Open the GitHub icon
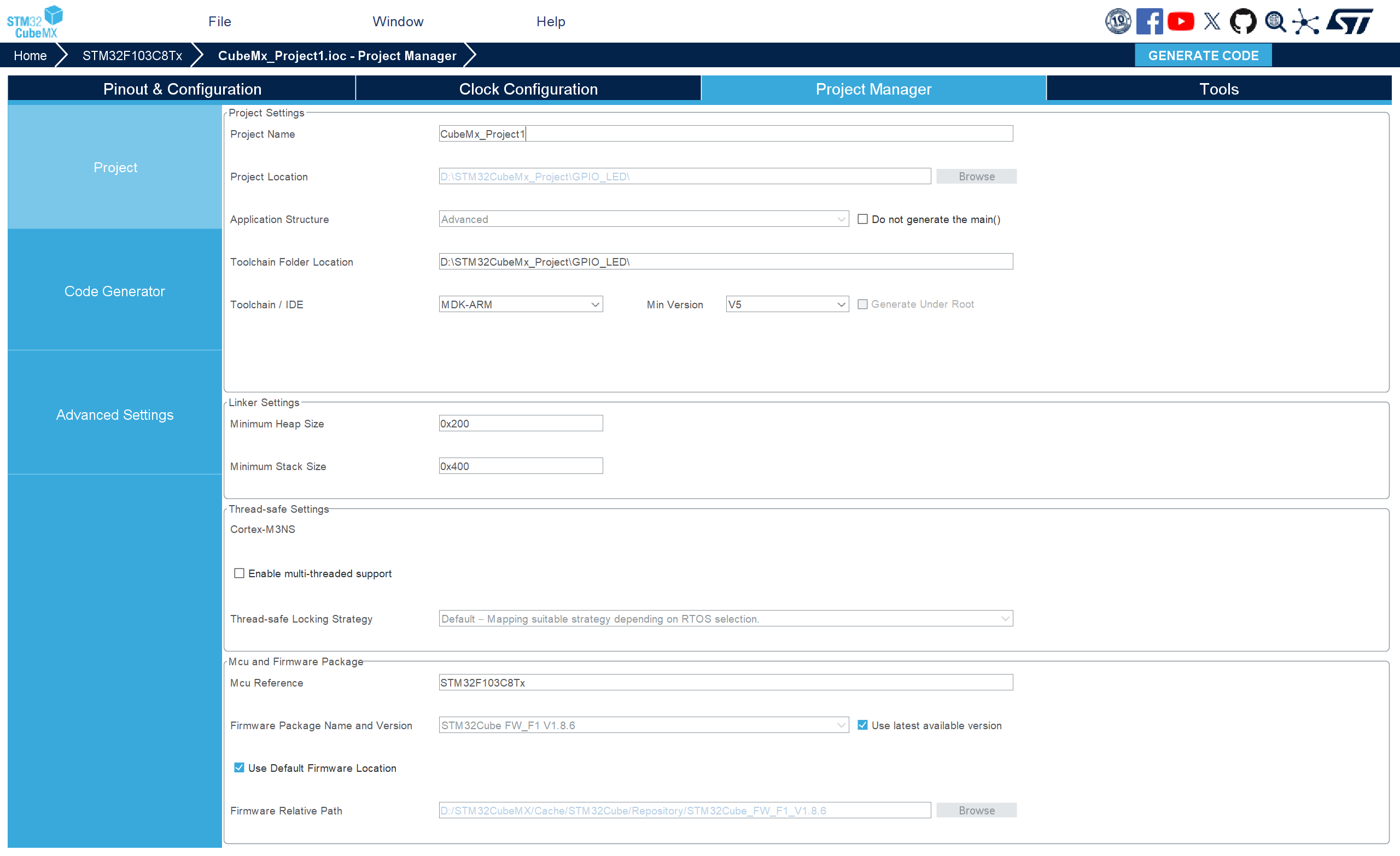 [1242, 21]
